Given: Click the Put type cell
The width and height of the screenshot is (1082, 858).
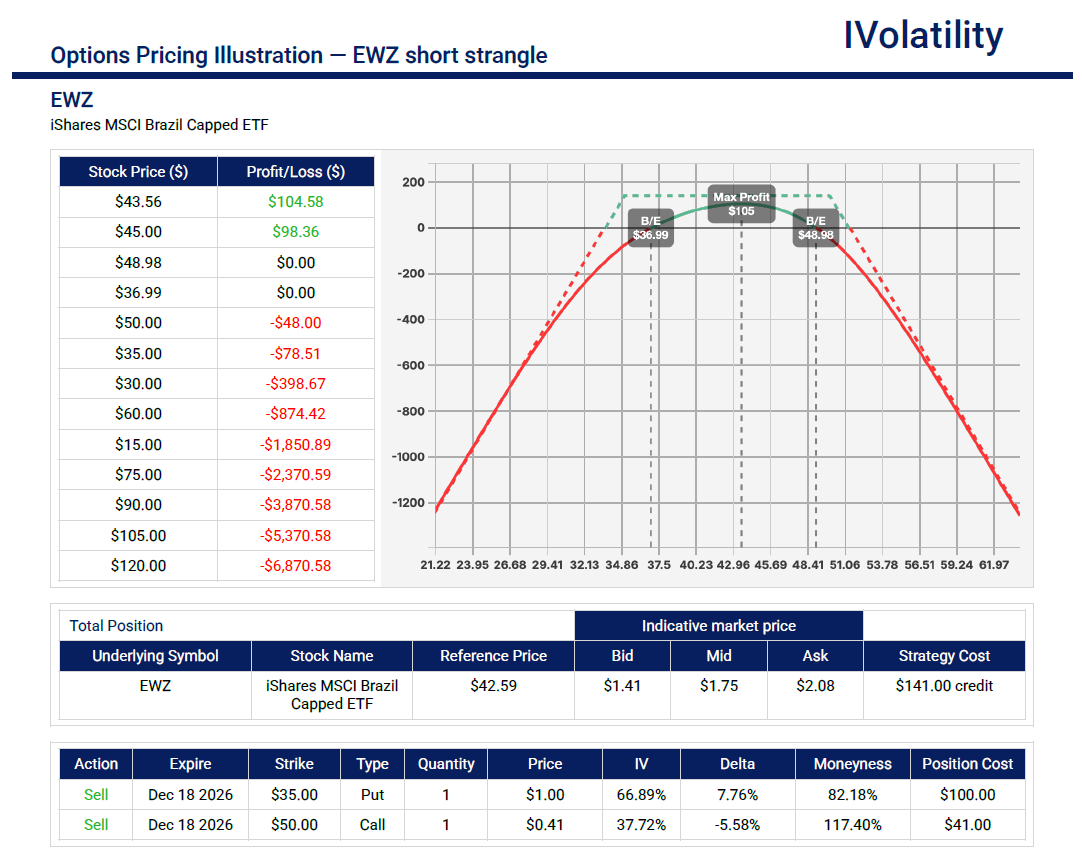Looking at the screenshot, I should click(x=372, y=795).
